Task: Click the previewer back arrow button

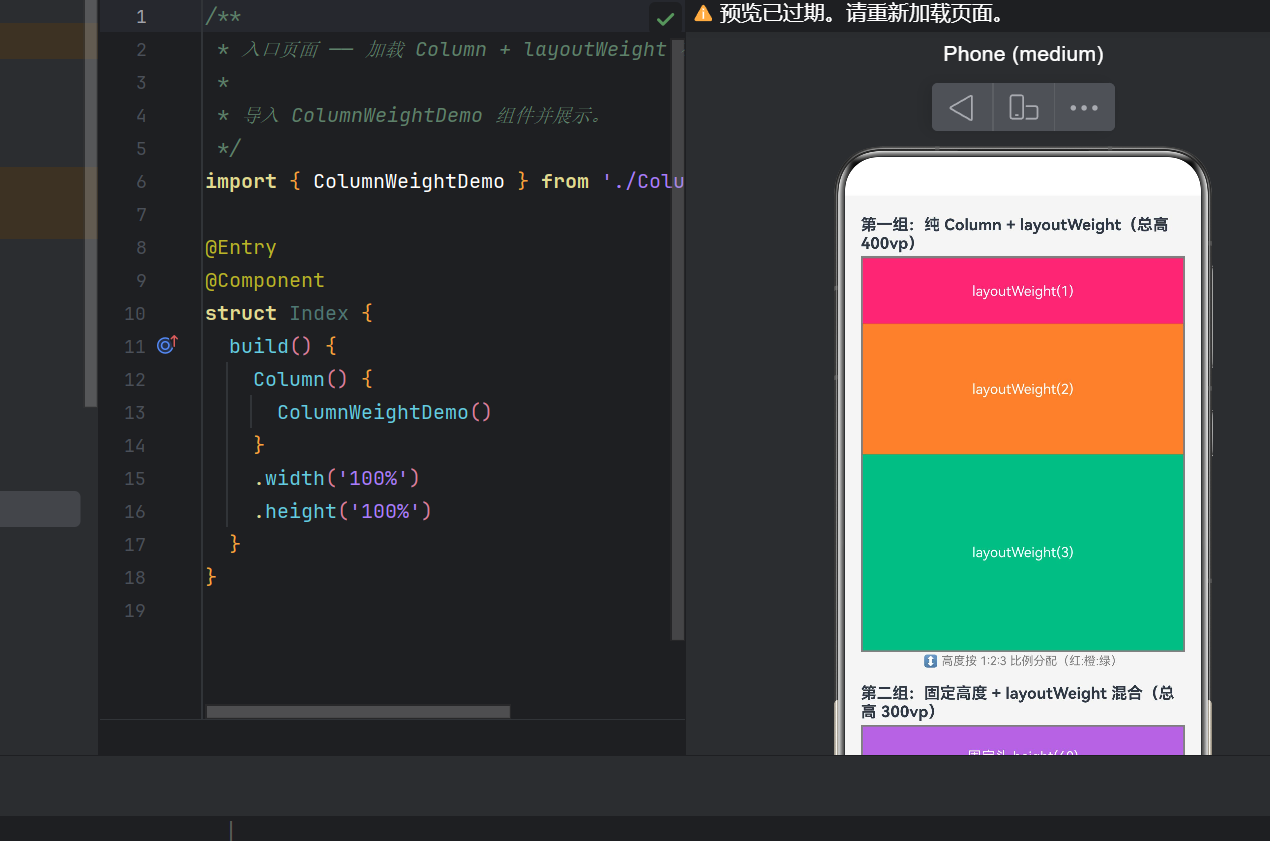Action: 962,107
